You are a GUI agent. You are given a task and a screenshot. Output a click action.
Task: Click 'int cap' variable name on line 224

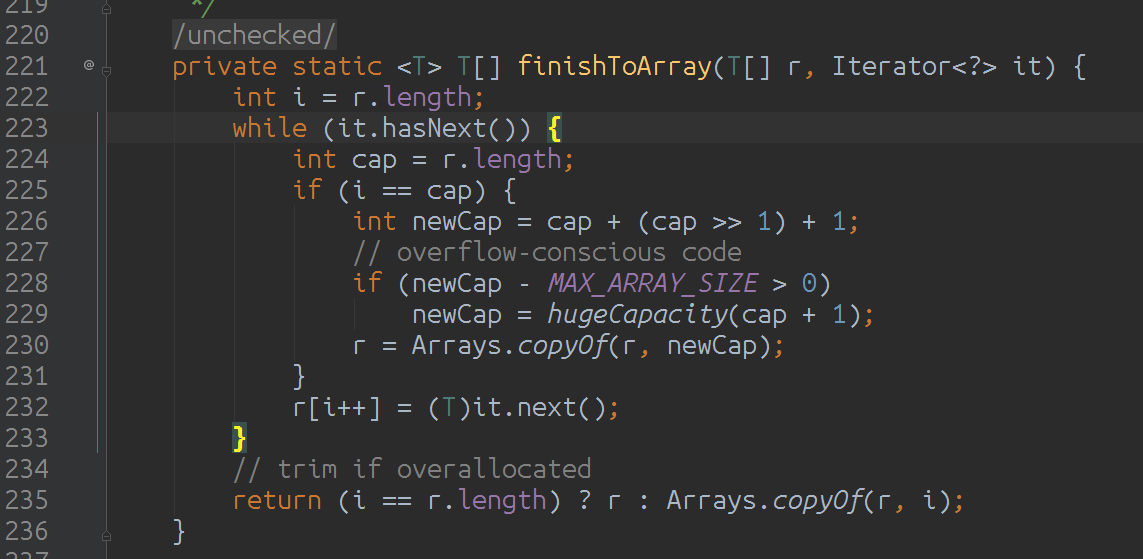375,159
